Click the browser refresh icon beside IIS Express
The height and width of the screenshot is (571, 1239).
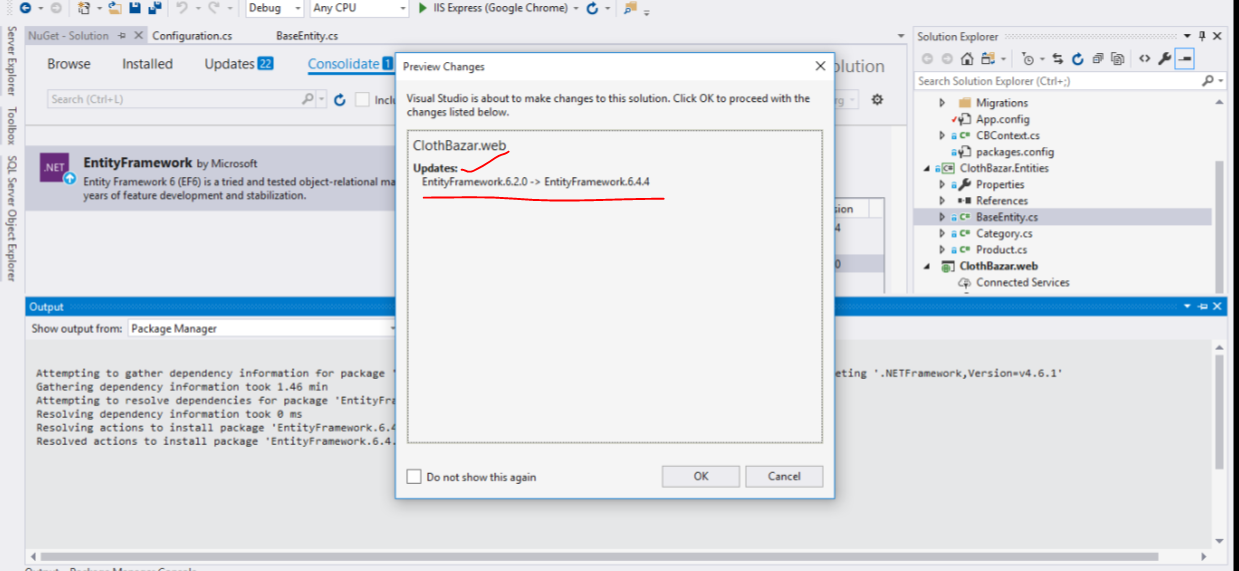click(x=593, y=8)
